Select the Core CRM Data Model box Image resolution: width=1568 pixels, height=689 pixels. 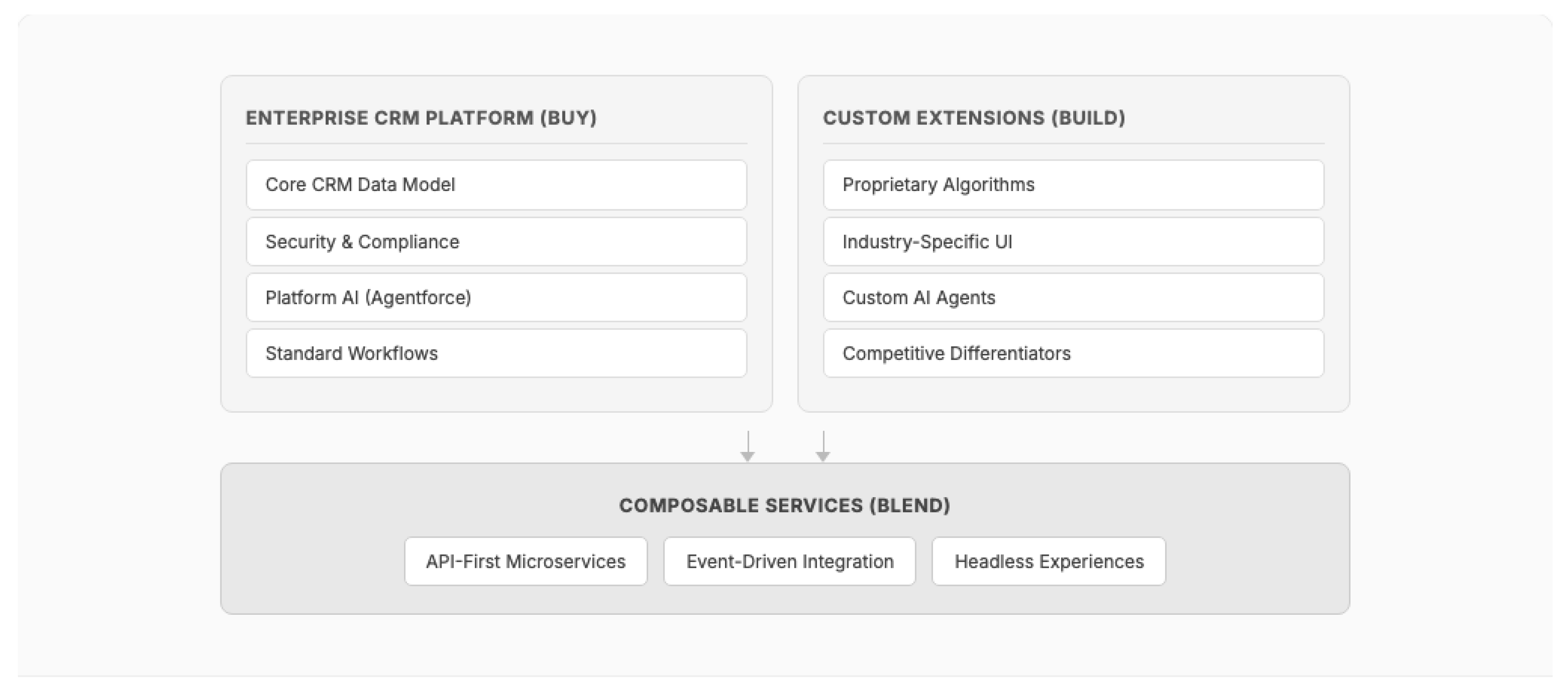coord(496,185)
